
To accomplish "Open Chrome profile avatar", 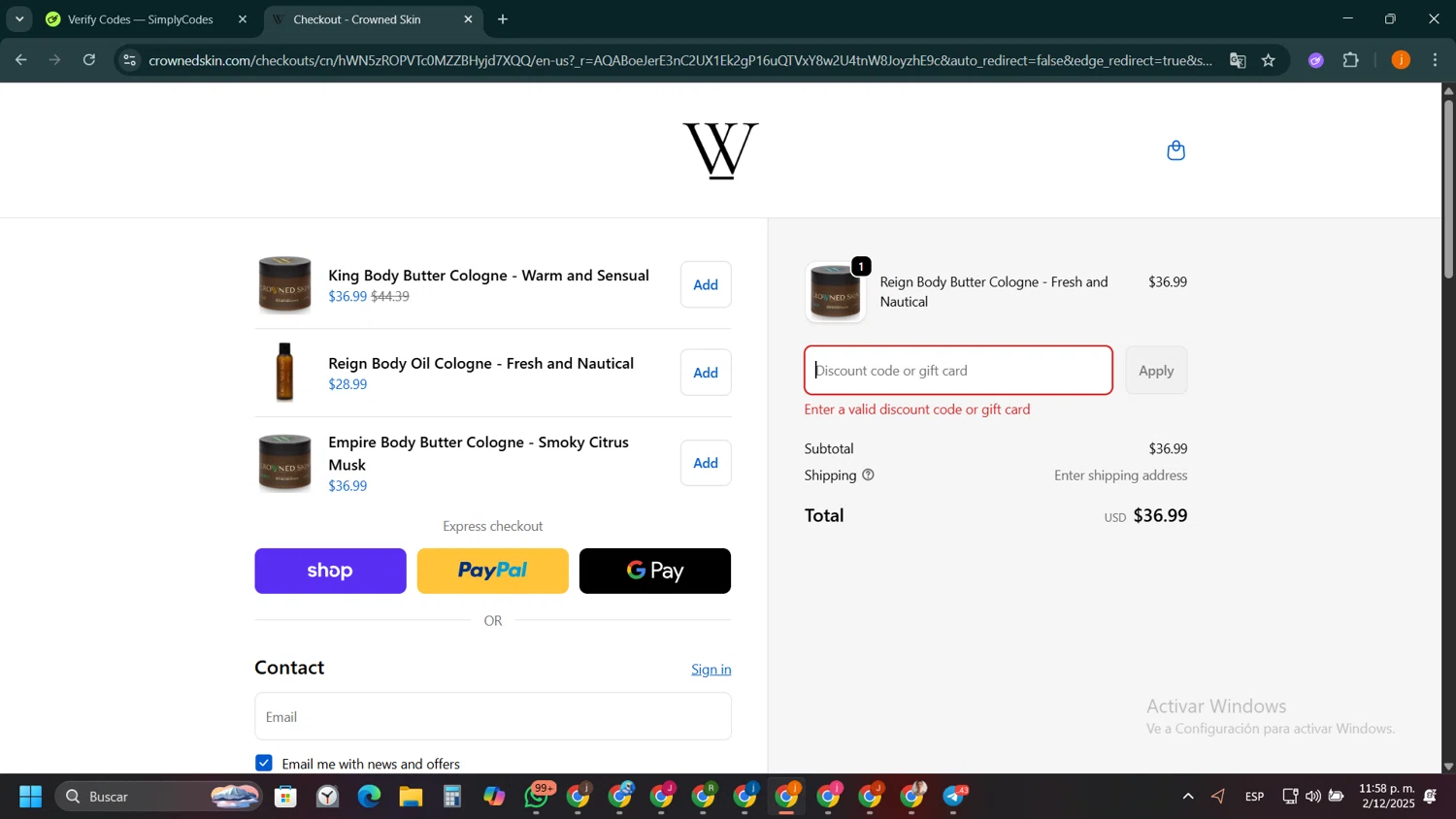I will [1401, 60].
